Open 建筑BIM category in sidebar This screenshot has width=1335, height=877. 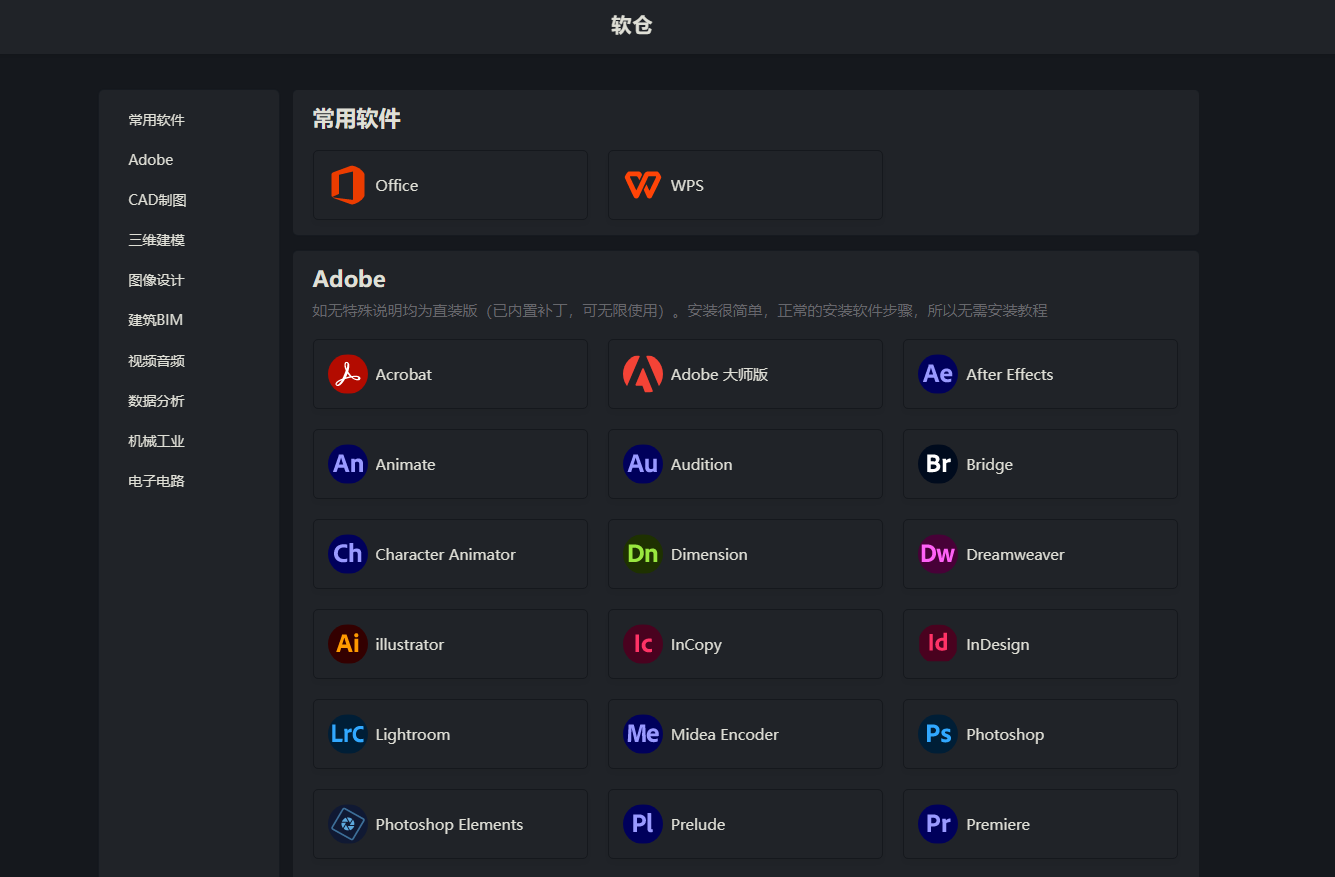click(156, 320)
